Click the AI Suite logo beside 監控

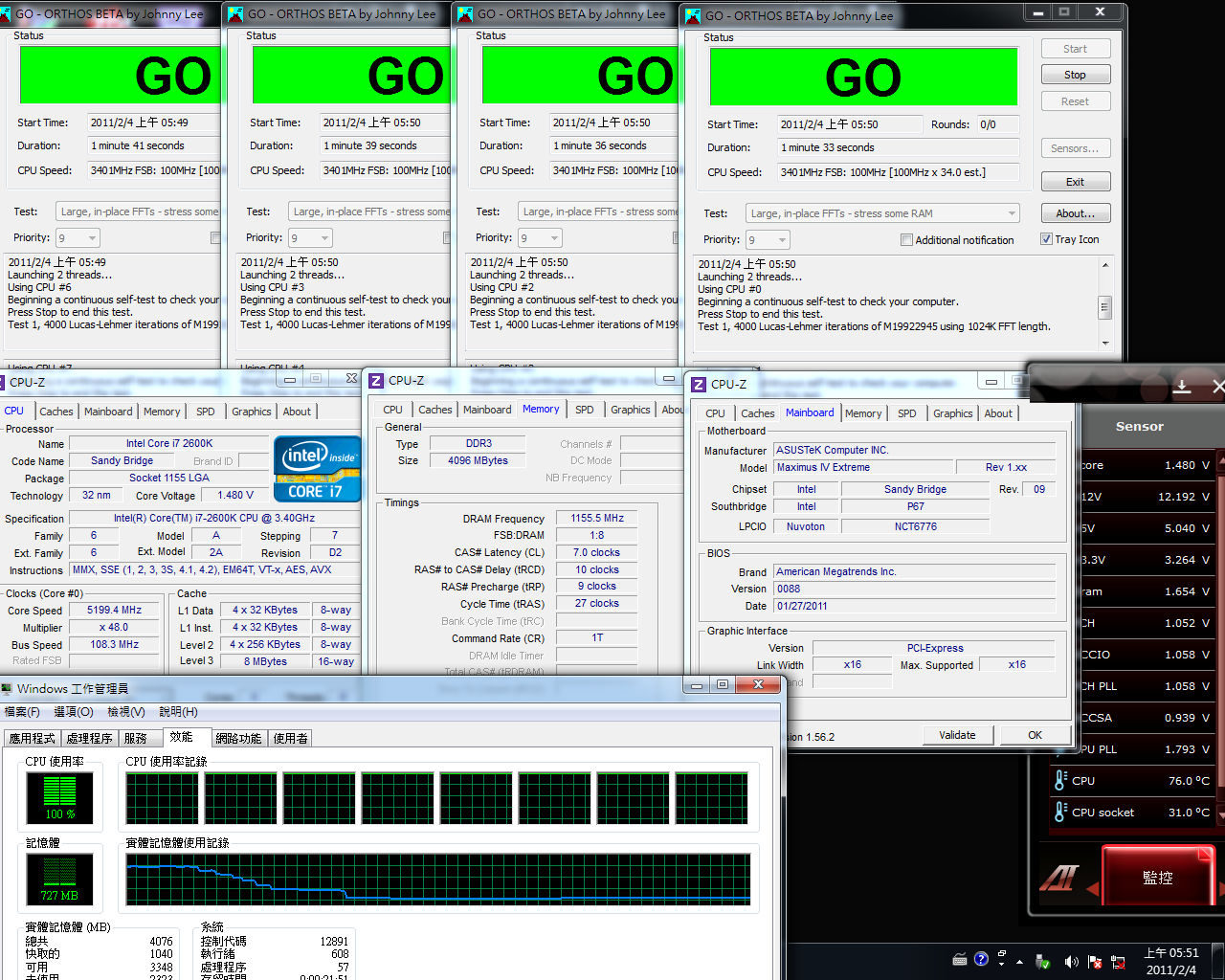coord(1059,878)
